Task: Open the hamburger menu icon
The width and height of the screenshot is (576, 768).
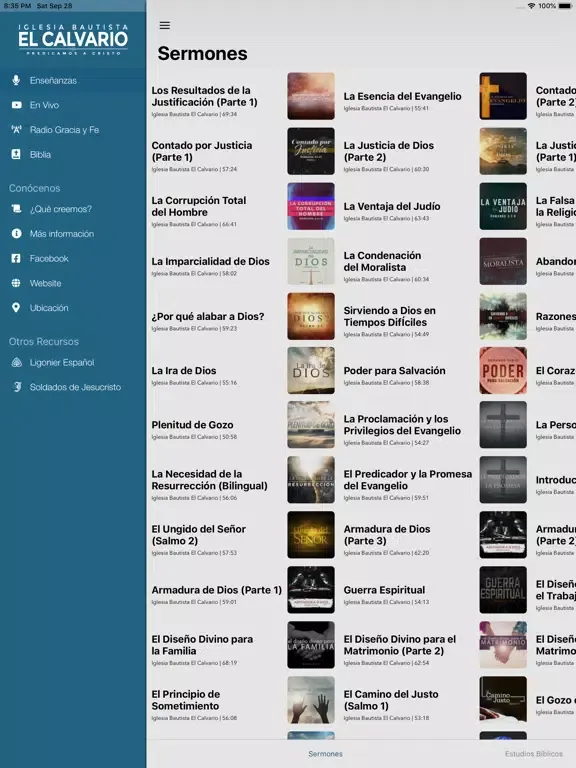Action: 165,25
